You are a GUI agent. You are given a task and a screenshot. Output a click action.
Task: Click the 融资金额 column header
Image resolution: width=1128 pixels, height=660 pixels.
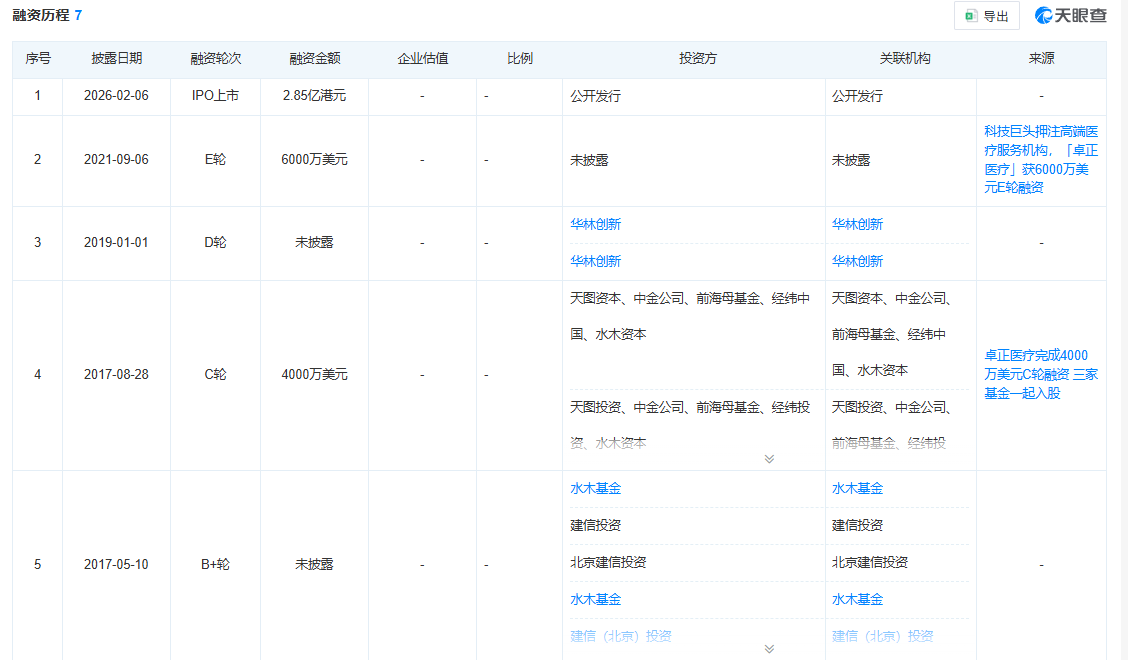[315, 59]
